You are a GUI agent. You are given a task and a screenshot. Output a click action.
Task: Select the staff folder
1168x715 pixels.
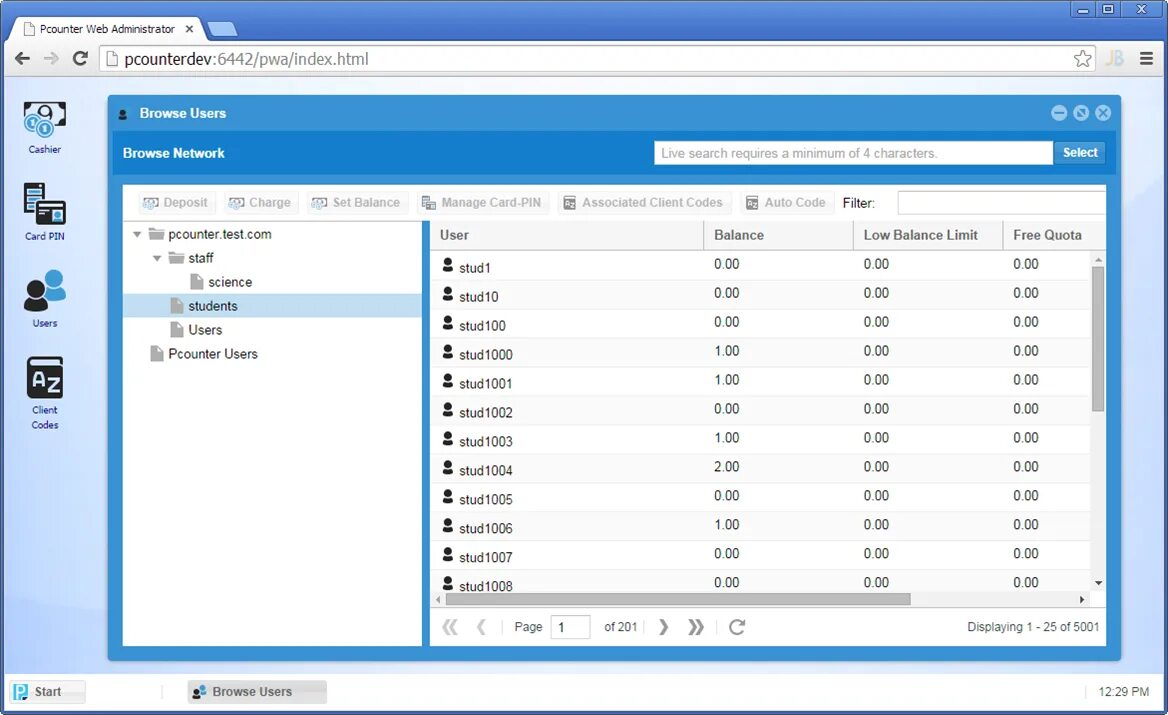tap(200, 258)
